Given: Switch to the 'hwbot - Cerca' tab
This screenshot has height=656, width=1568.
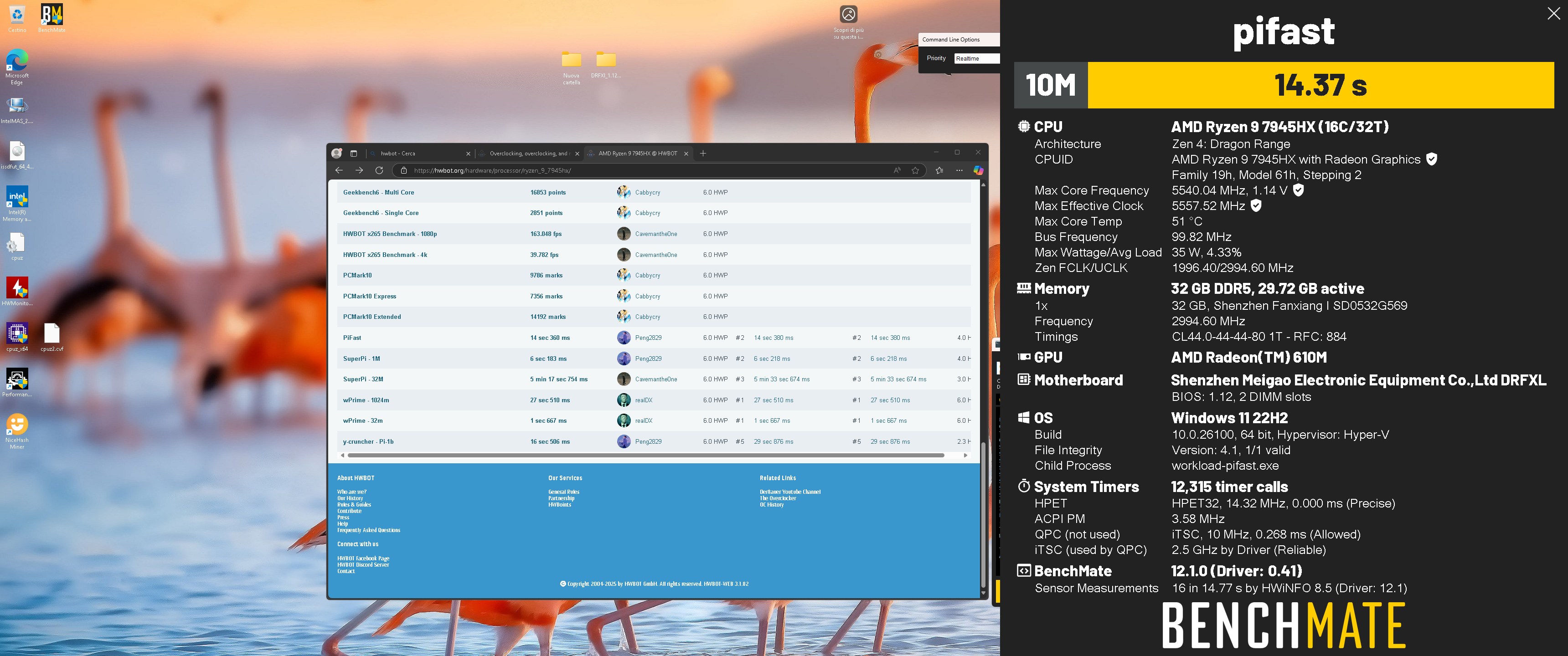Looking at the screenshot, I should pyautogui.click(x=419, y=154).
